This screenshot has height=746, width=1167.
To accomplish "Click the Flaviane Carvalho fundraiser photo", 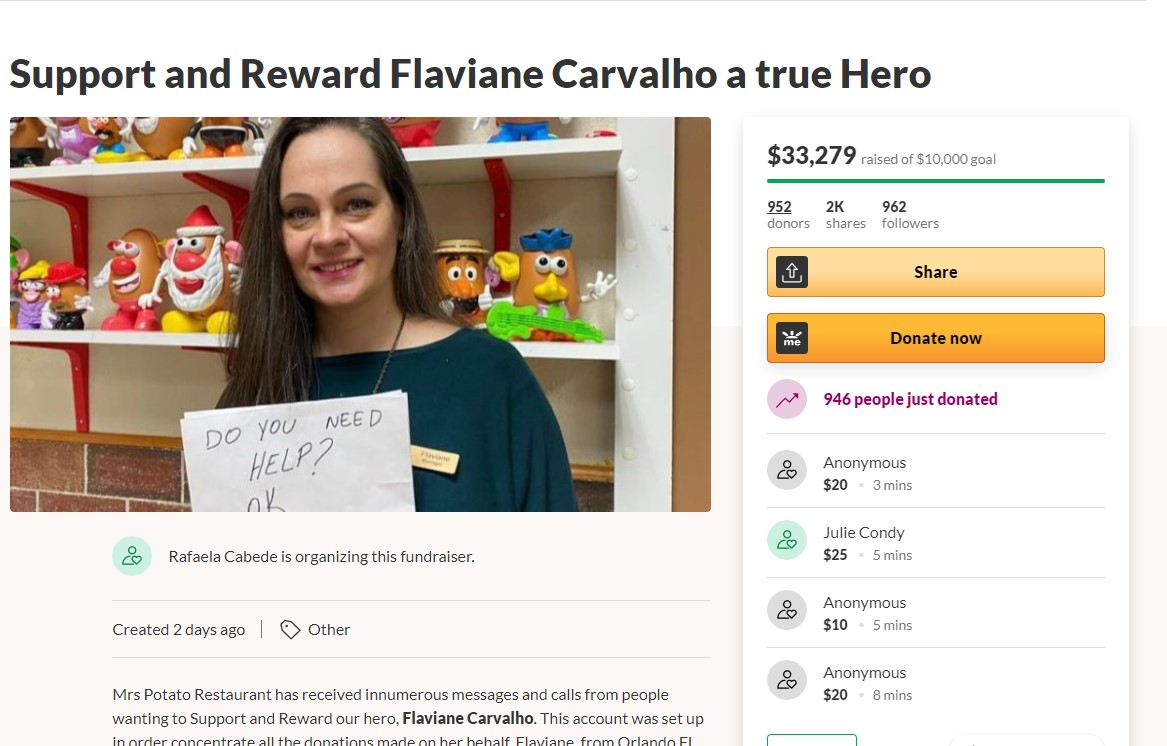I will [360, 314].
